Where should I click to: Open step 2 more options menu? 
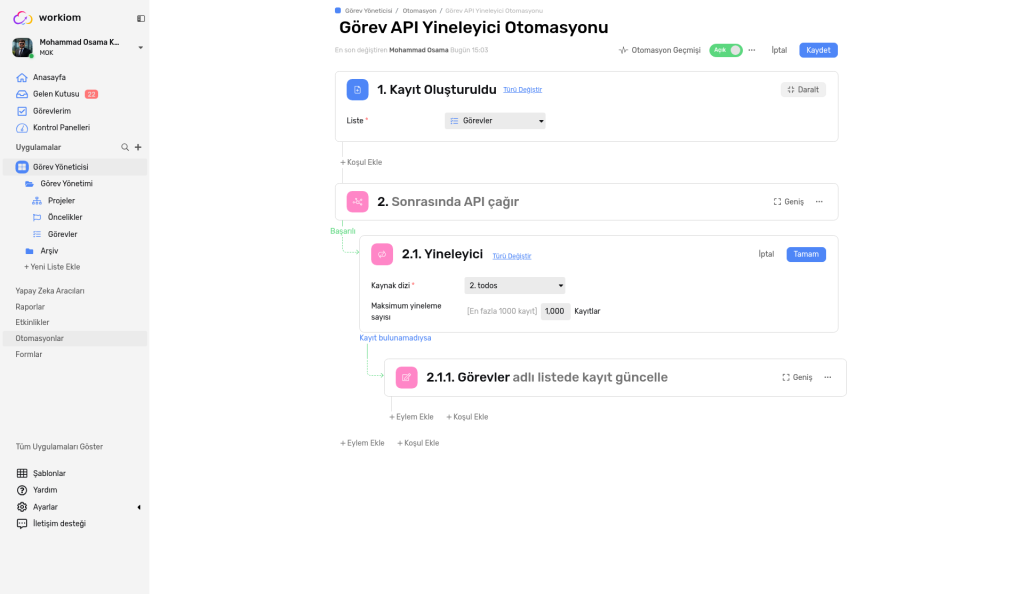point(819,202)
